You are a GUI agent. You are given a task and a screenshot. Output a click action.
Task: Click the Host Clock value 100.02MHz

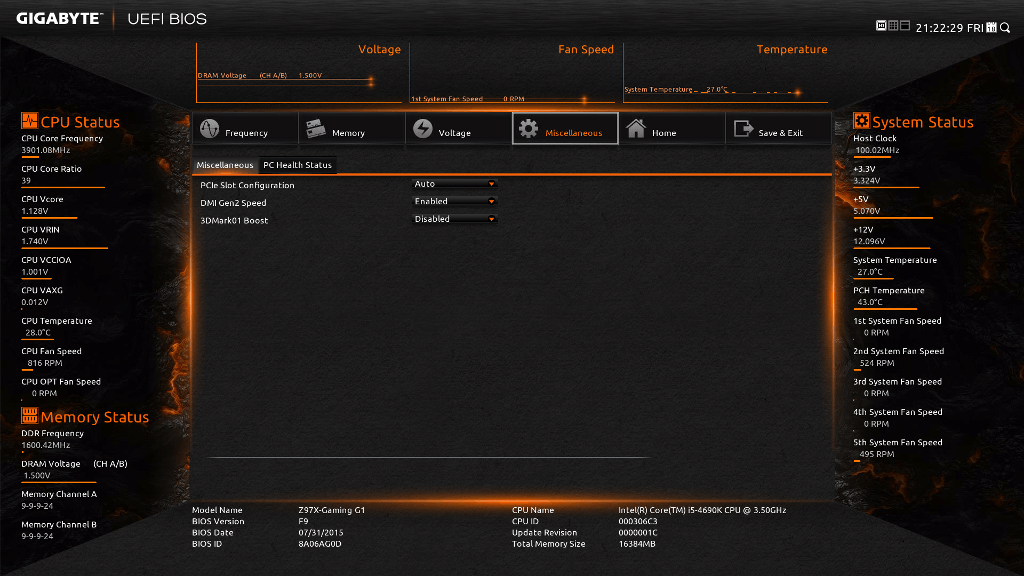coord(878,150)
